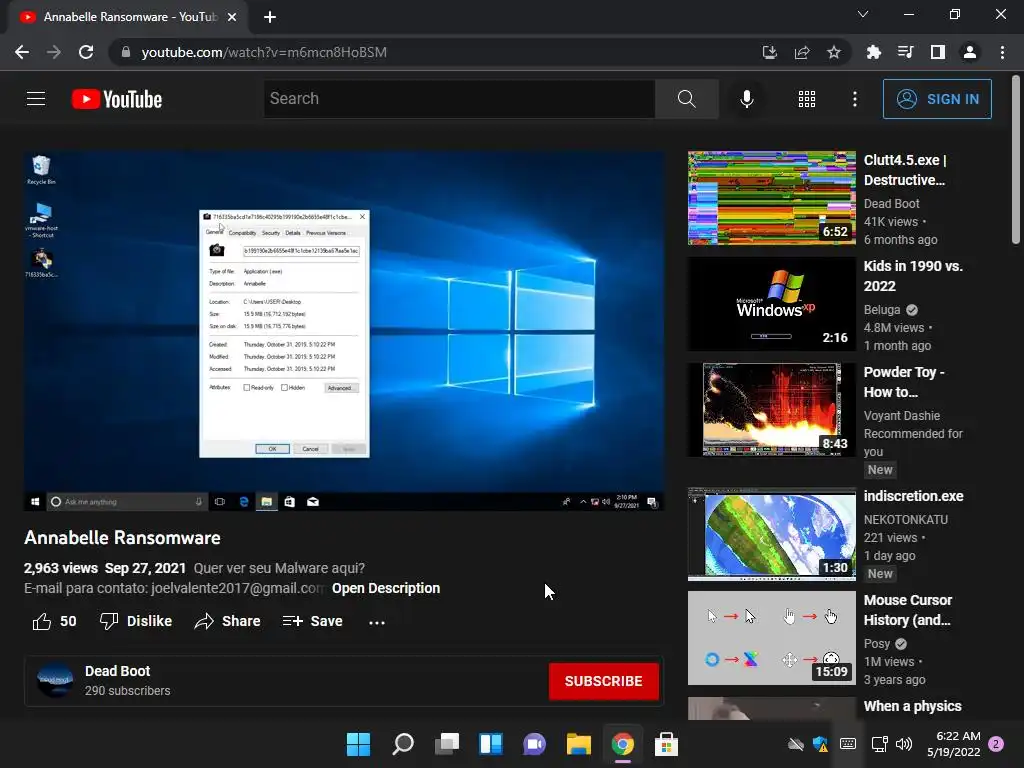Viewport: 1024px width, 768px height.
Task: Open Task View on taskbar
Action: coord(447,744)
